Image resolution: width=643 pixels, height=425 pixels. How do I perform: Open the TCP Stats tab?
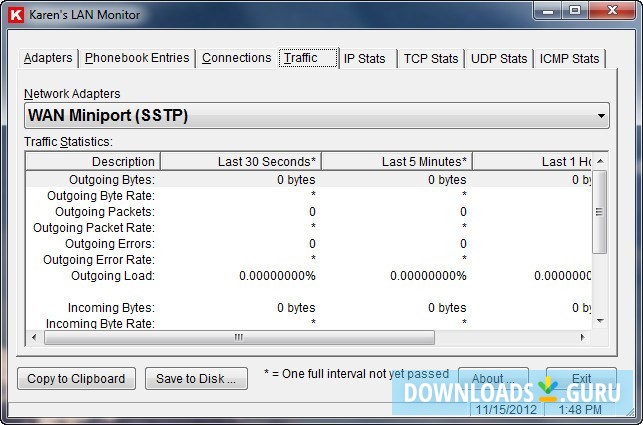(431, 59)
